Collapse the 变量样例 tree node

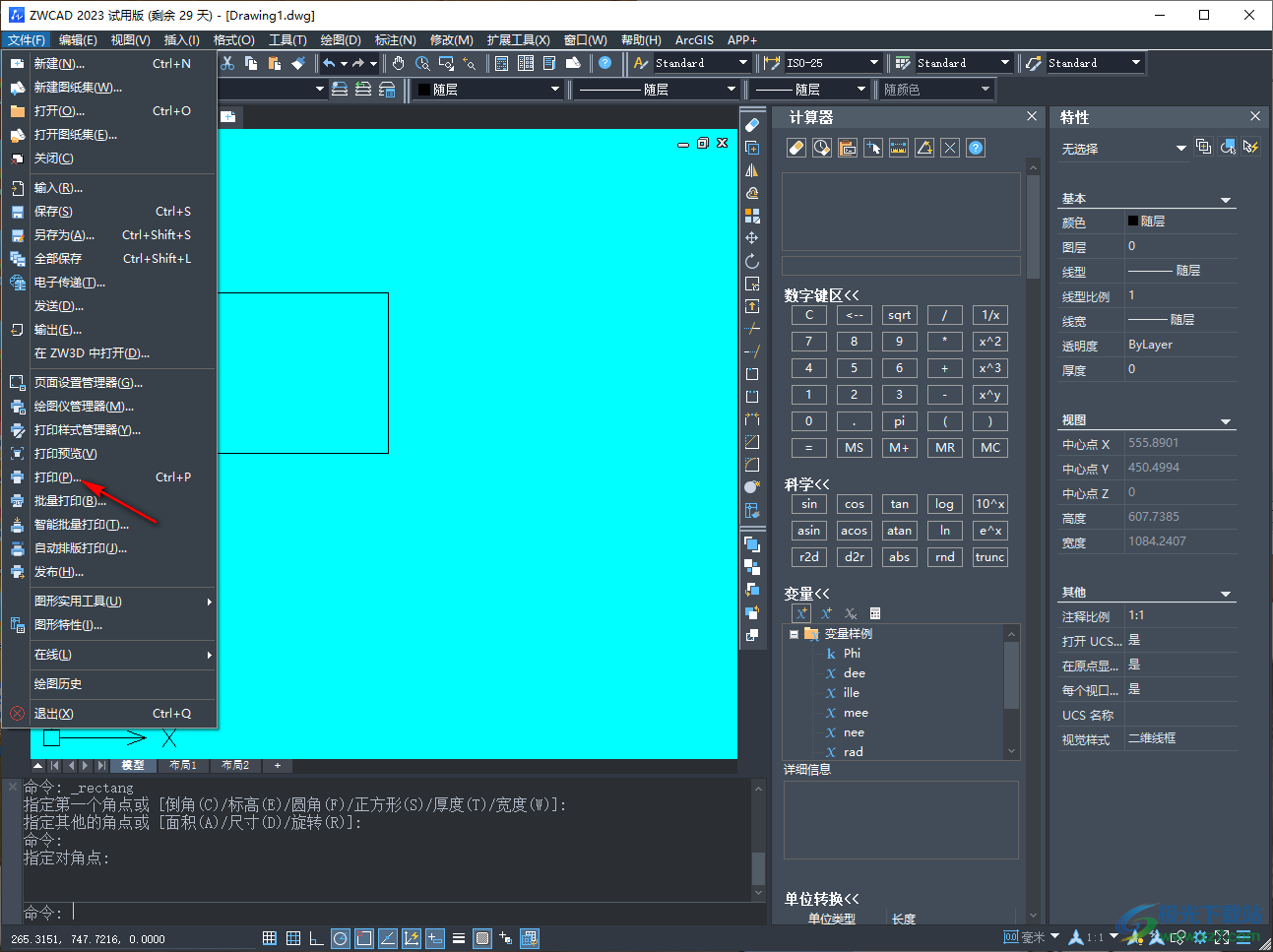[x=794, y=634]
